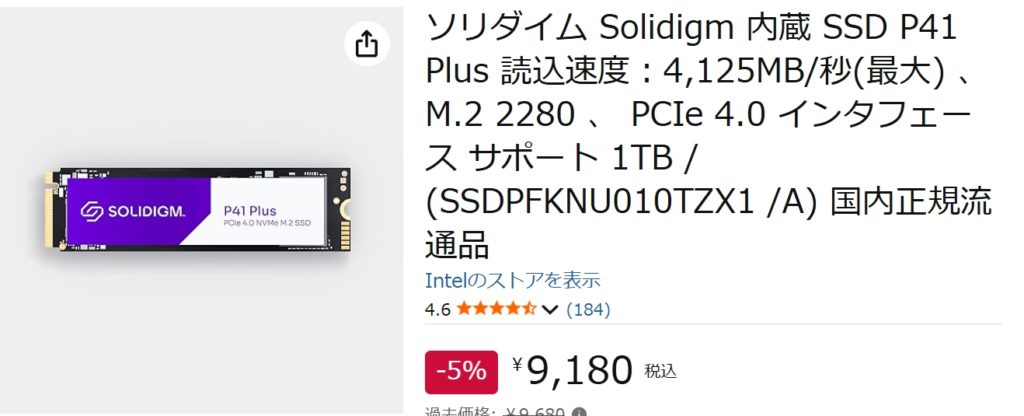Visit the Intelのストアを表示 store link
Screen dimensions: 1024x416
513,280
